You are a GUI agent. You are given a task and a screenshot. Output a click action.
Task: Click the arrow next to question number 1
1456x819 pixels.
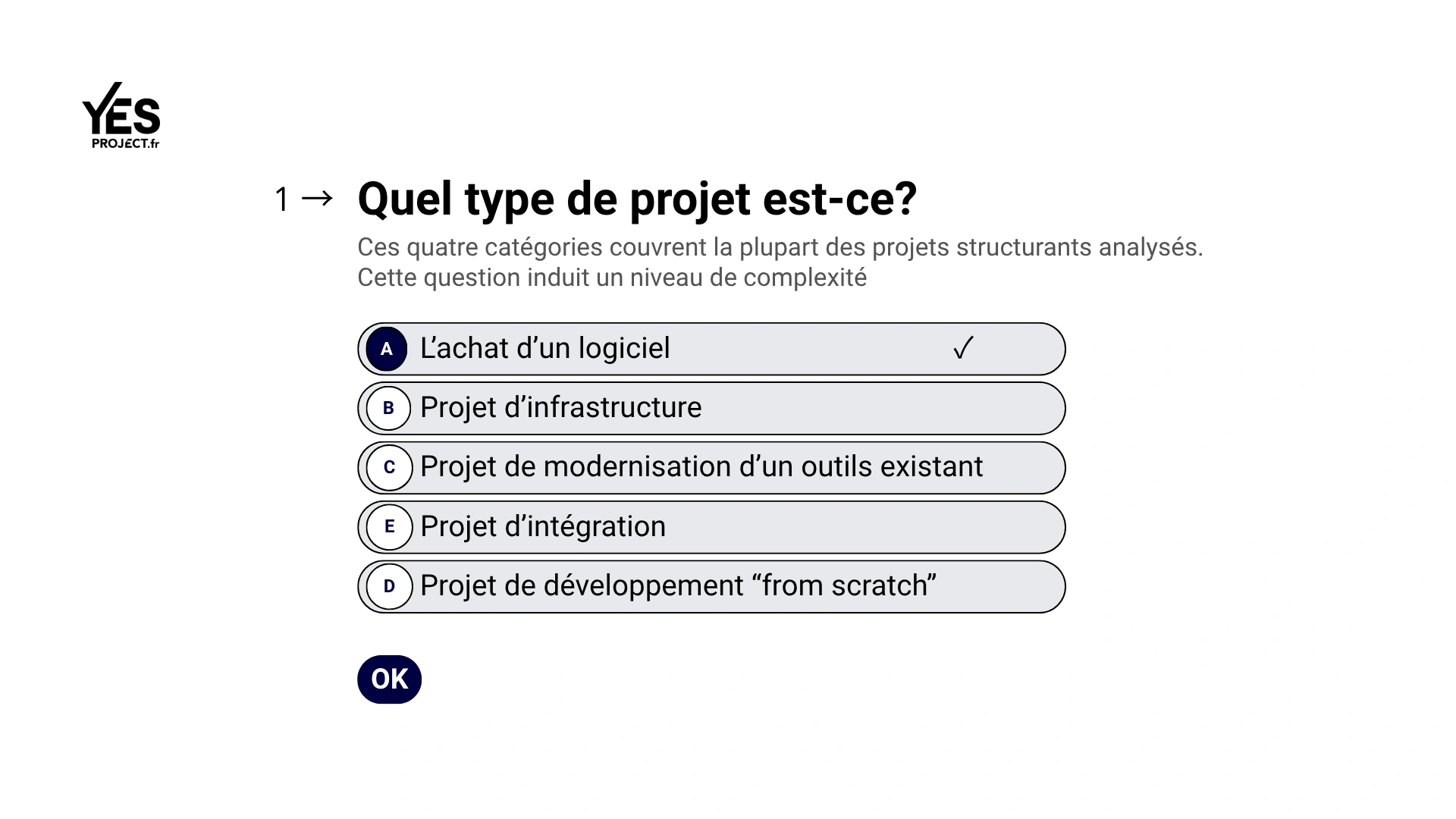tap(317, 199)
